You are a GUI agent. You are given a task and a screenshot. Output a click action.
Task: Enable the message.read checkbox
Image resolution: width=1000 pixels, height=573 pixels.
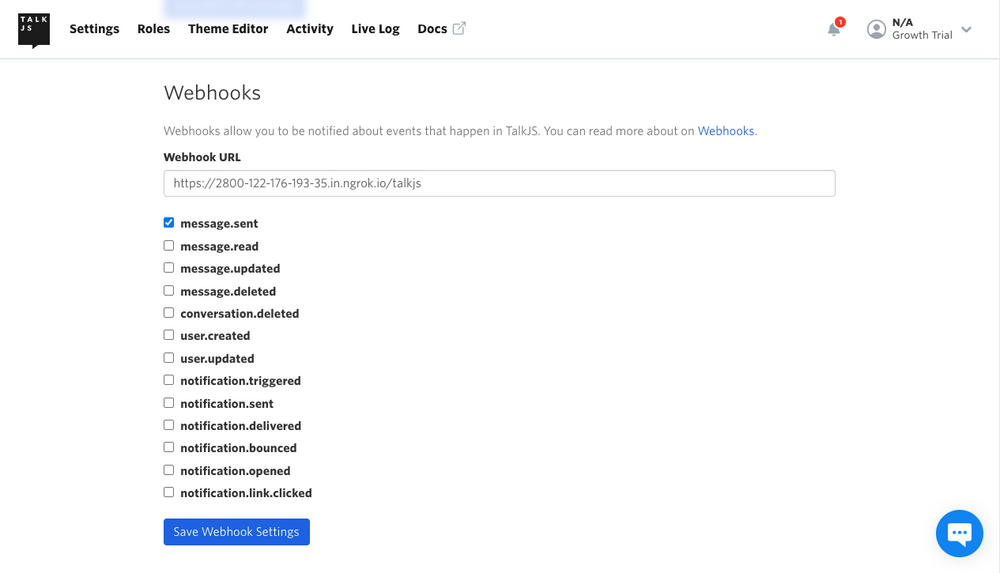point(168,246)
